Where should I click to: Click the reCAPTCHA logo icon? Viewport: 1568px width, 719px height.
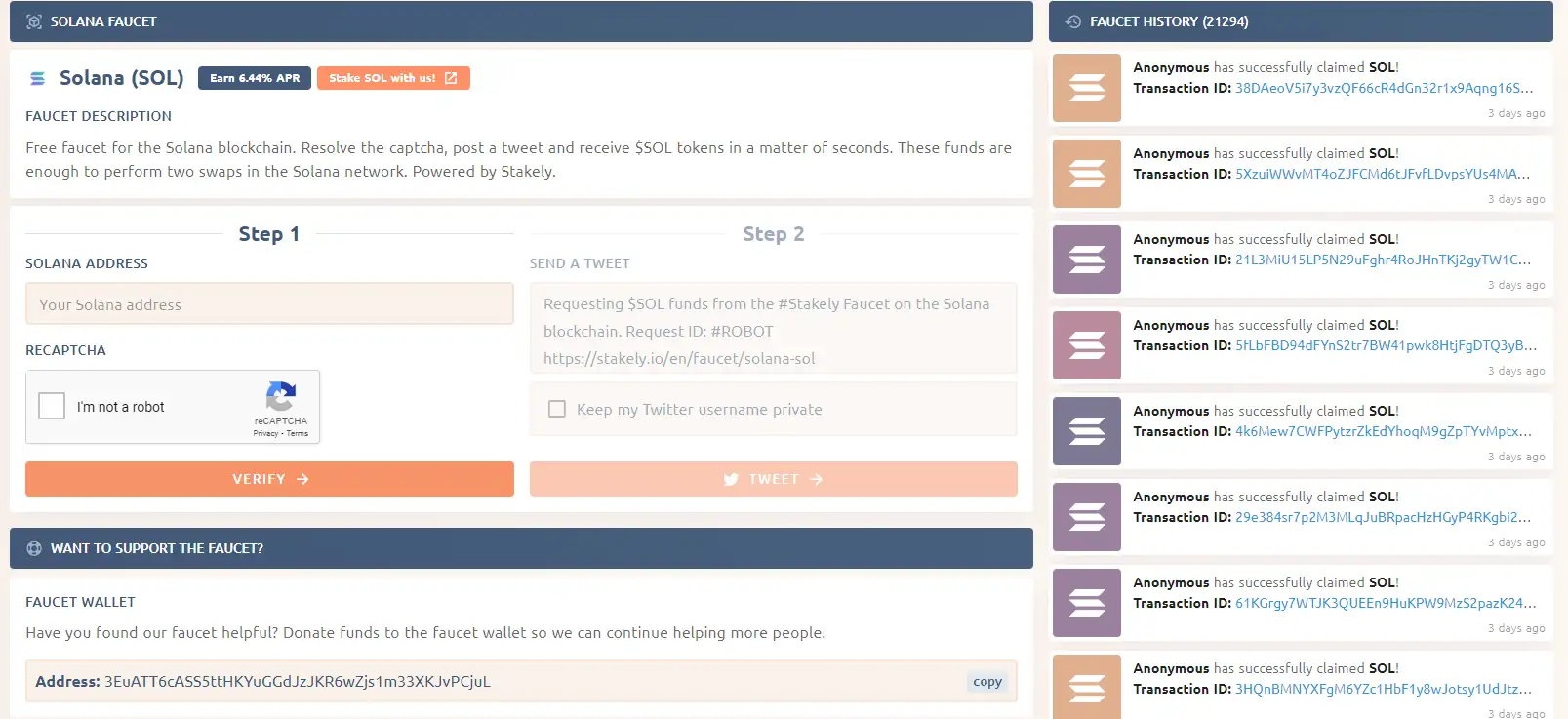[281, 396]
